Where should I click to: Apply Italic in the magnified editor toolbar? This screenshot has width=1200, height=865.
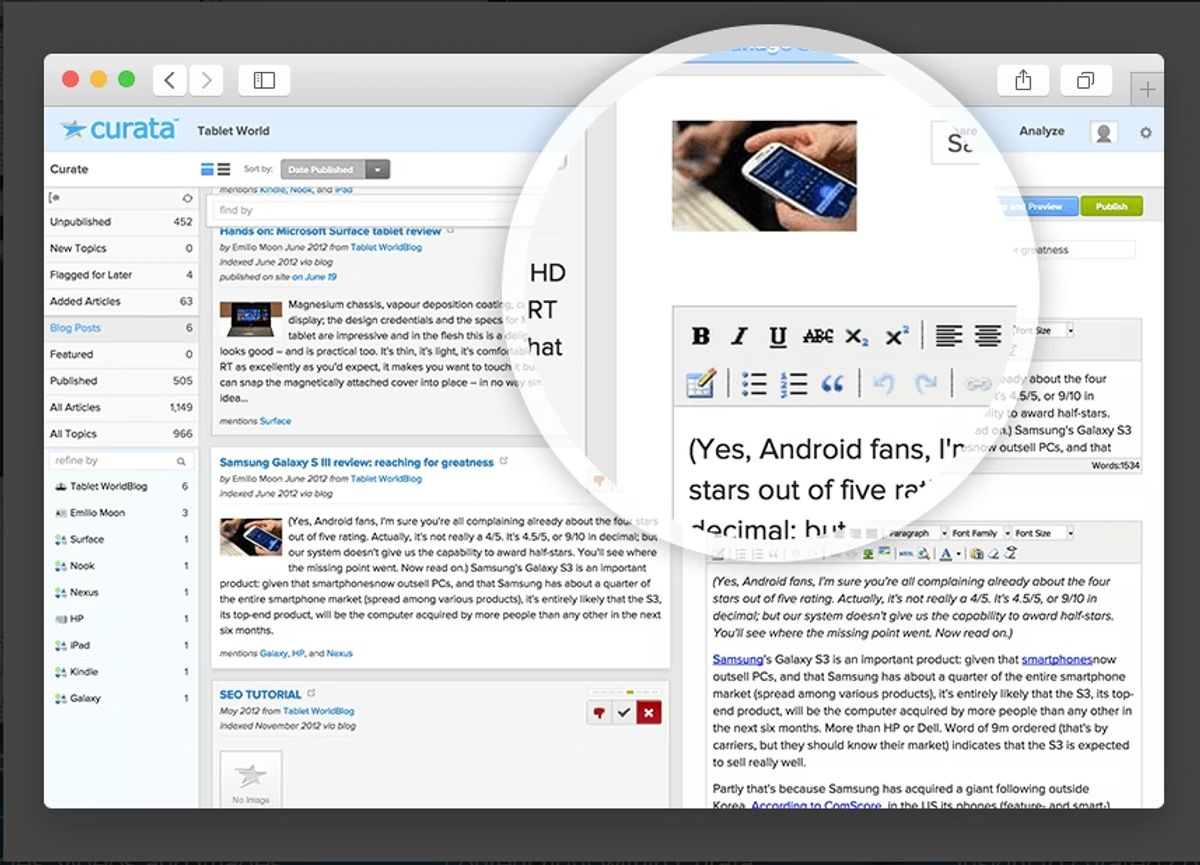(x=740, y=336)
